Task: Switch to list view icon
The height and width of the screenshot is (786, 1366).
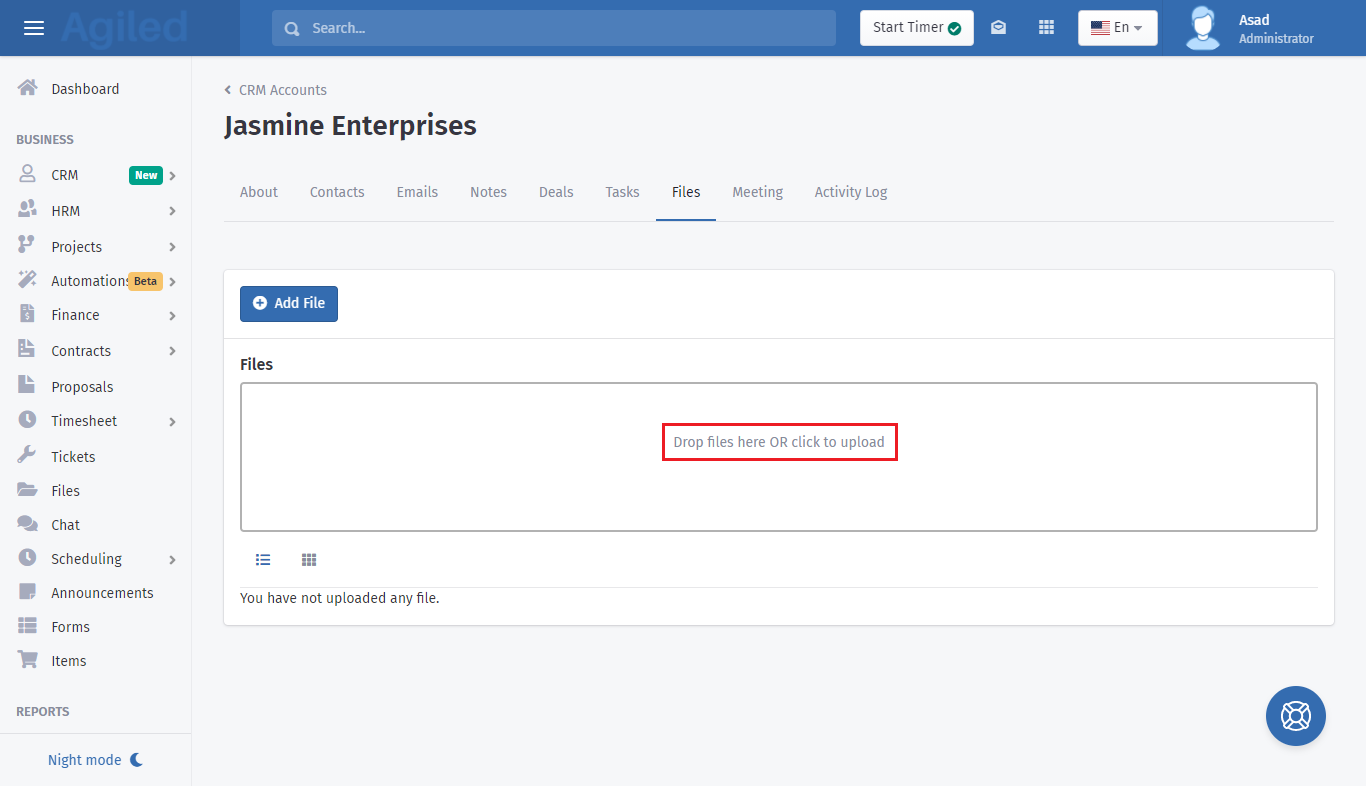Action: point(263,560)
